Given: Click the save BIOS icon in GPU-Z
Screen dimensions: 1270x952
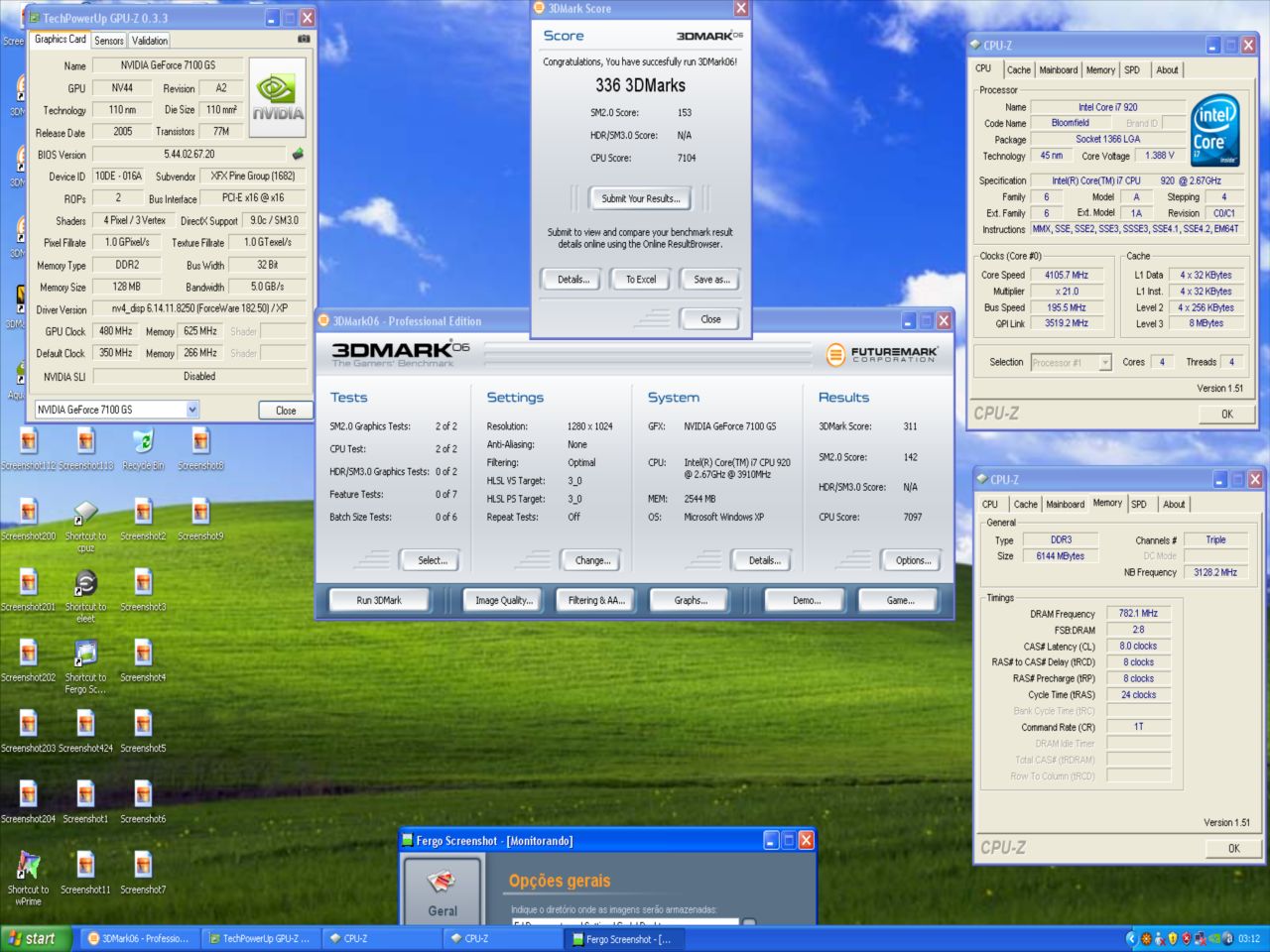Looking at the screenshot, I should (x=297, y=154).
